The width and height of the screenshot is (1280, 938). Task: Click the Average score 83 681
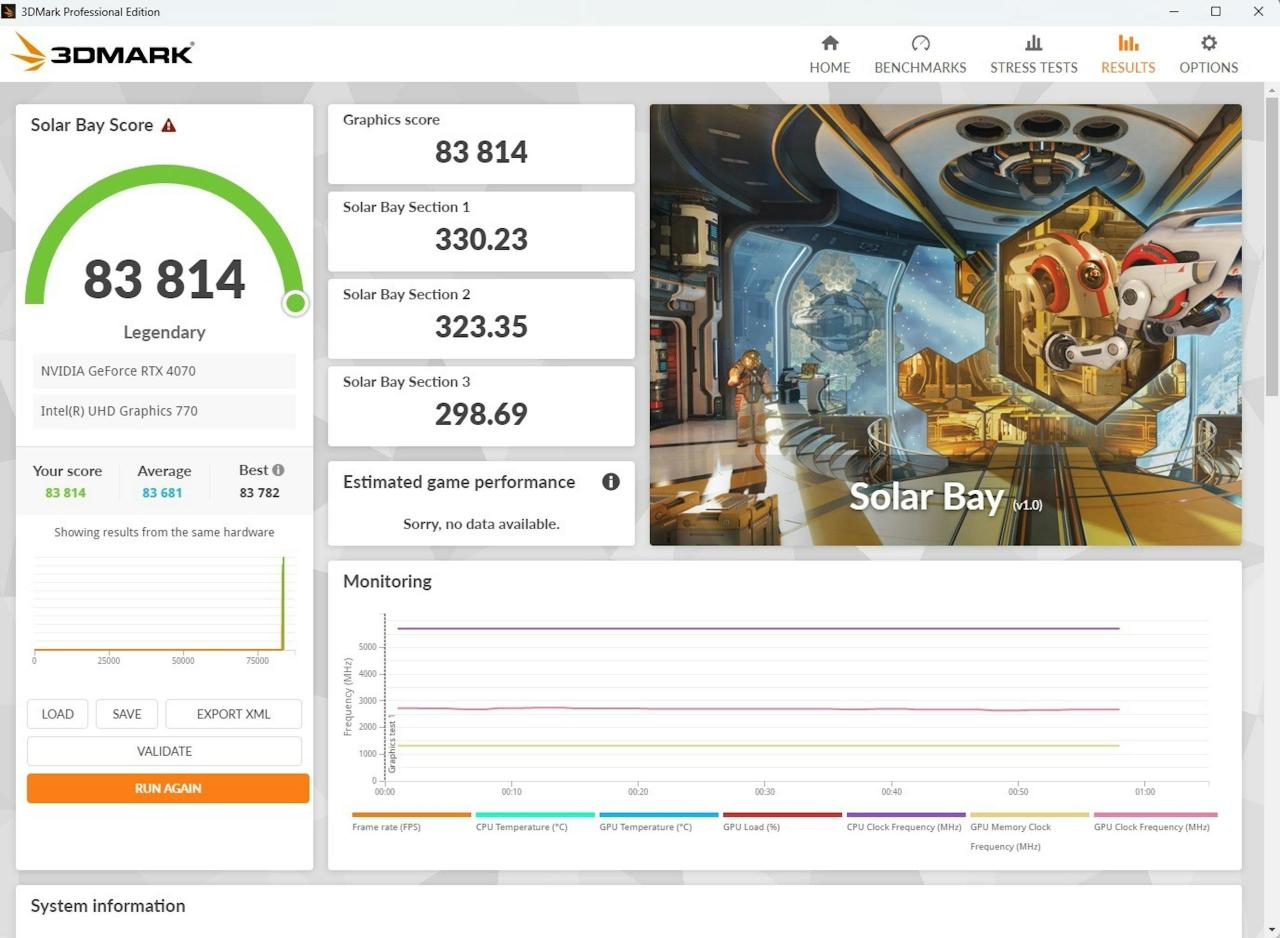[162, 493]
